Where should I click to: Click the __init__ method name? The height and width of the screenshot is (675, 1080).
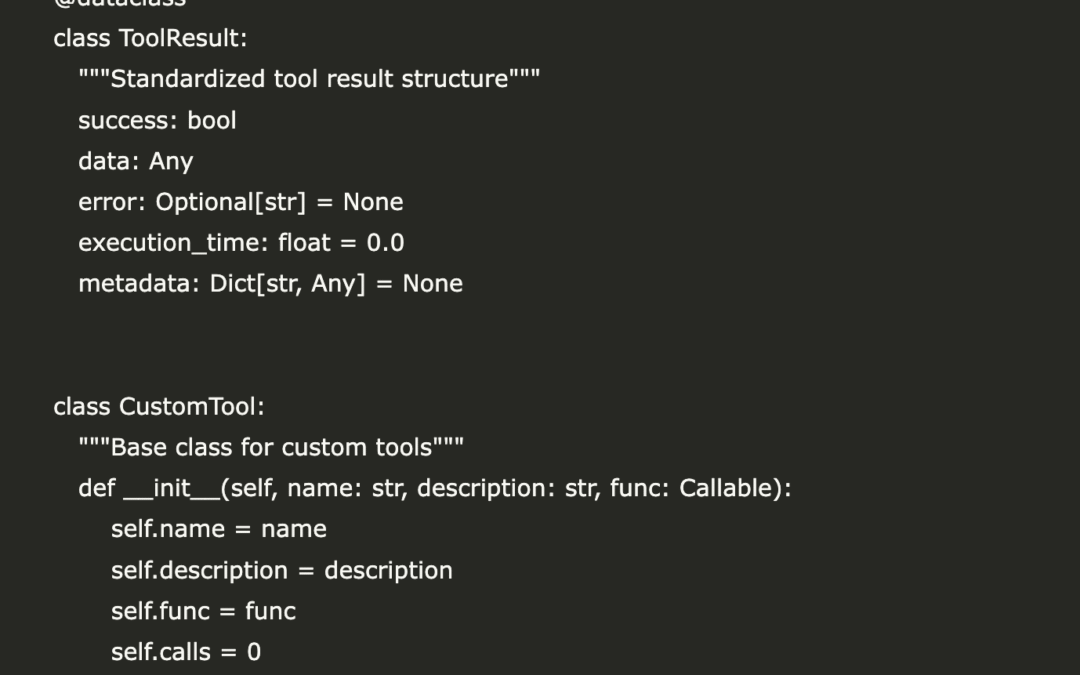click(171, 488)
